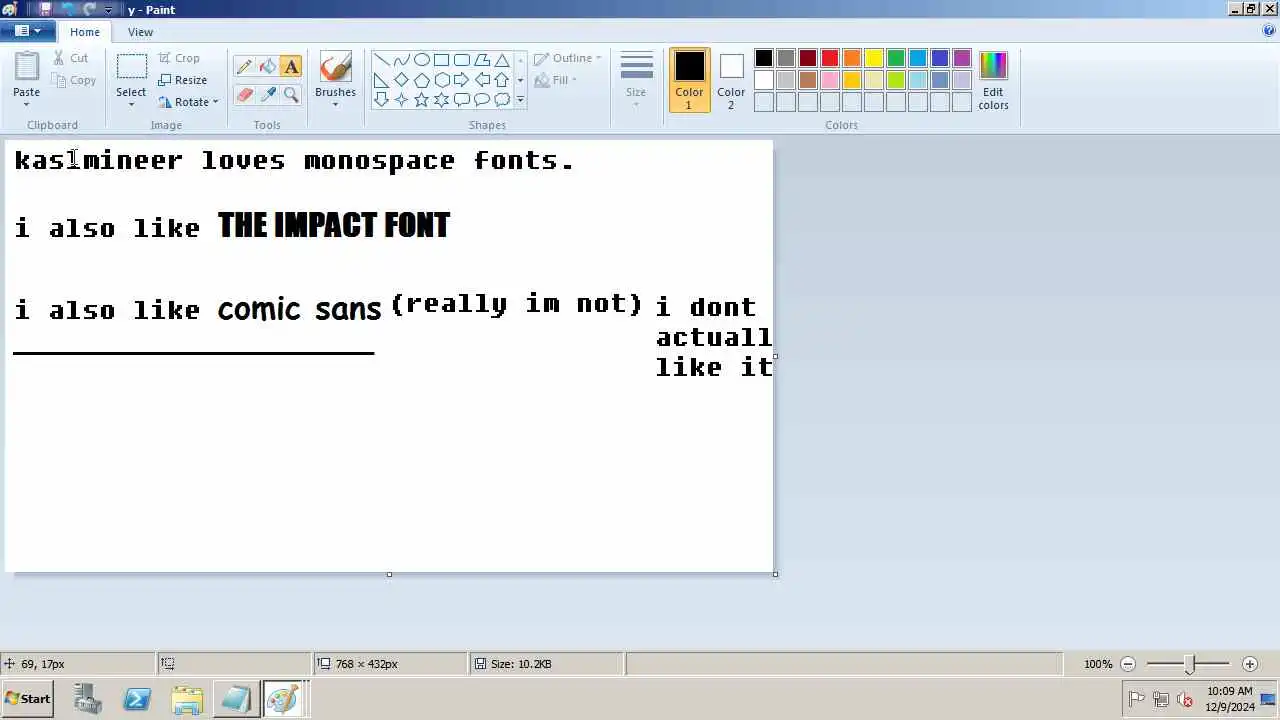Open the Outline dropdown

tap(568, 58)
